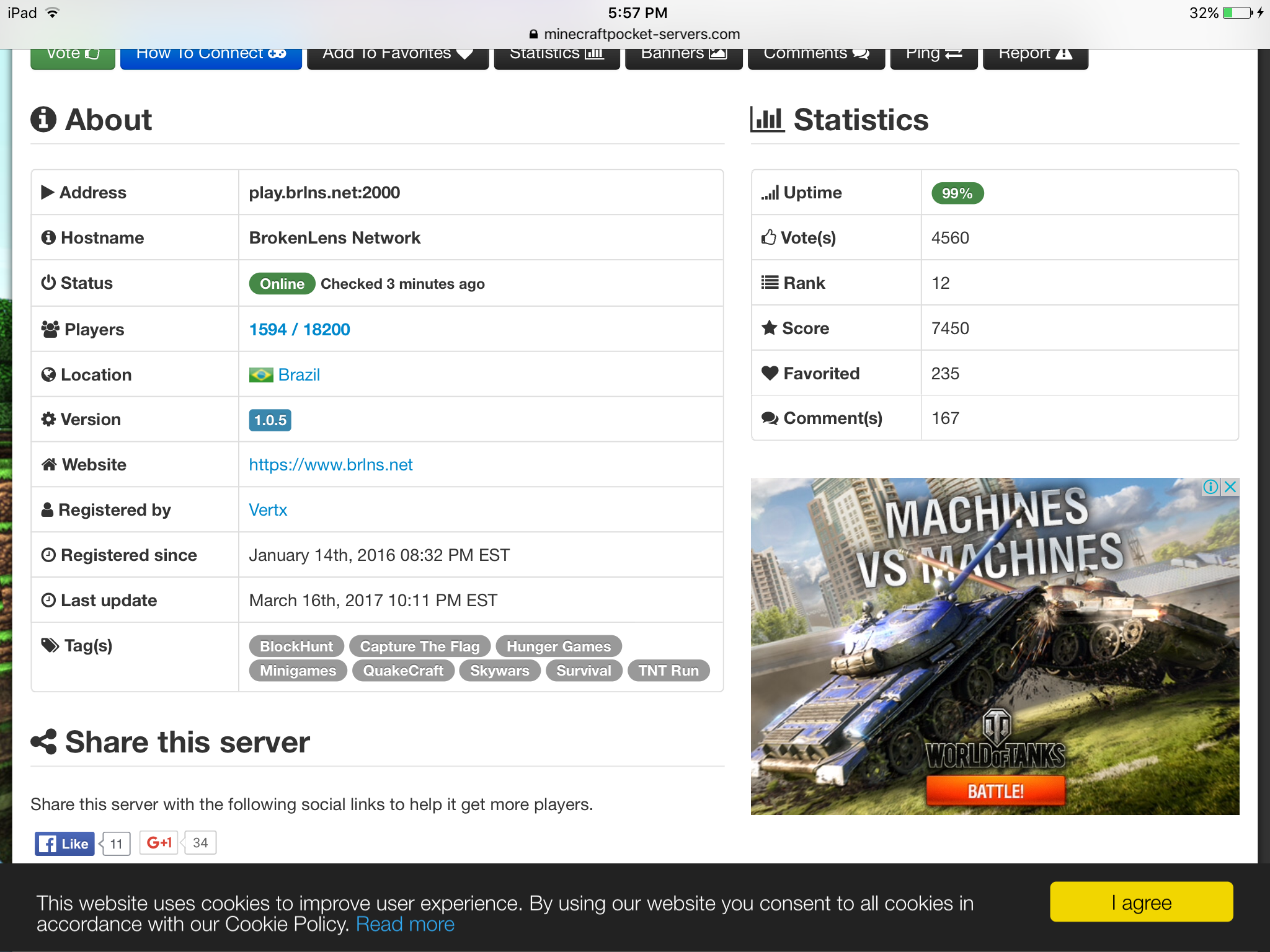Click the green Vote button

click(x=73, y=58)
